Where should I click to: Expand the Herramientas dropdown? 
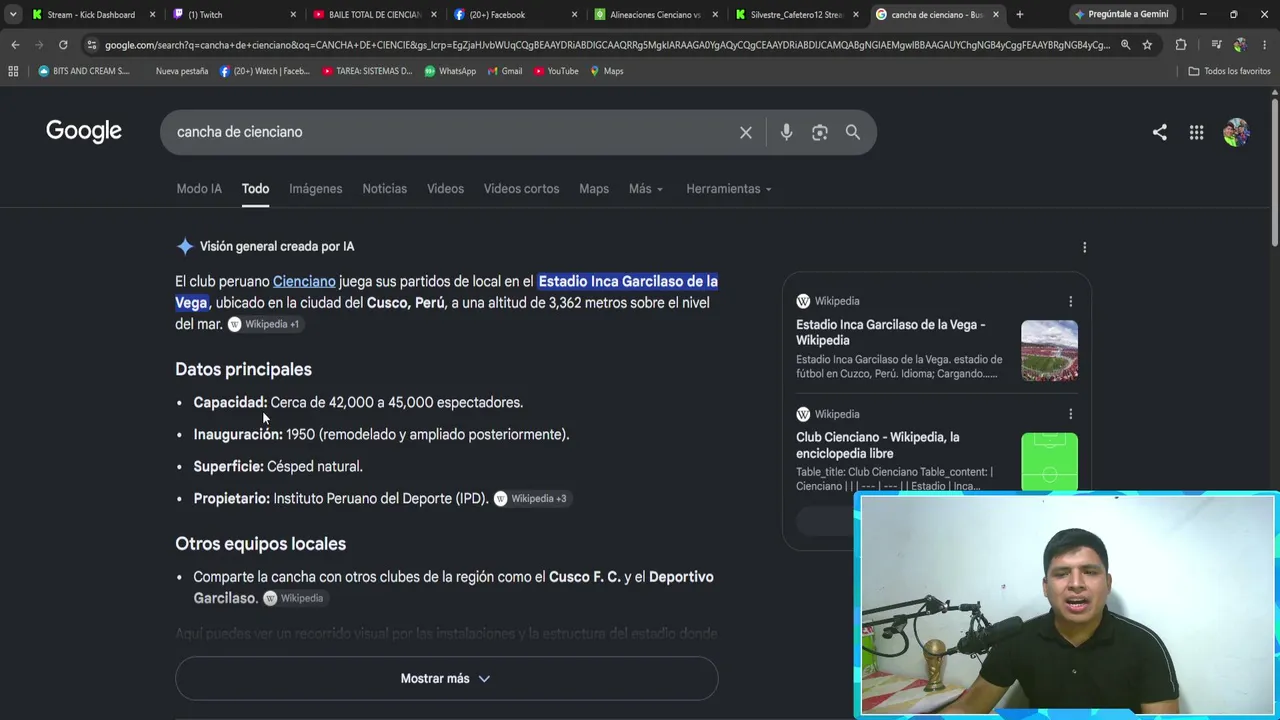[729, 189]
